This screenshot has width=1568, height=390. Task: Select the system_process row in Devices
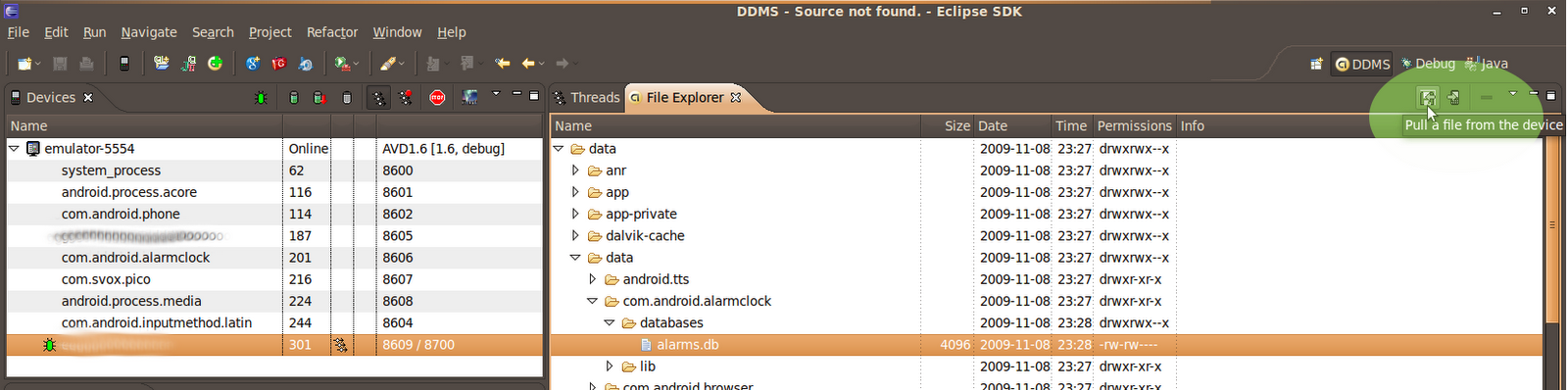(x=274, y=171)
